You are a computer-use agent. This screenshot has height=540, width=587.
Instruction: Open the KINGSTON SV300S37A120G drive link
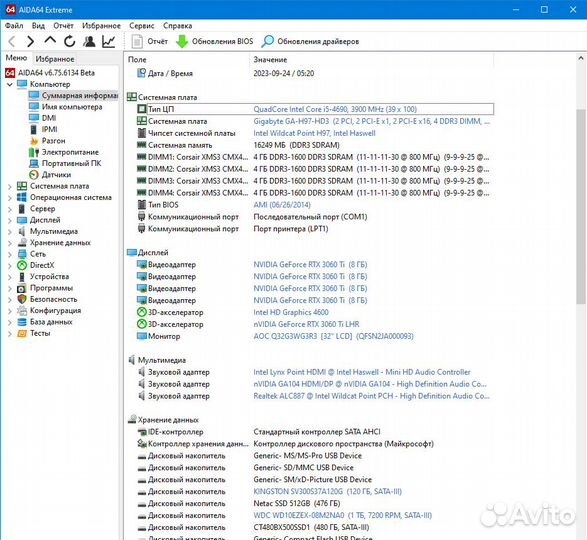coord(328,491)
